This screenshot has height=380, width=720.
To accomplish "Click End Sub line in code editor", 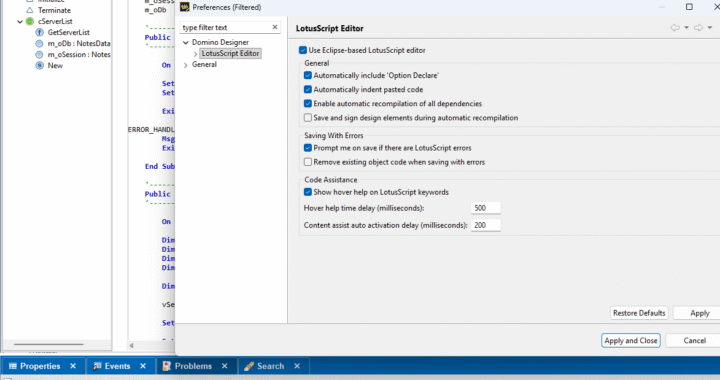I will click(x=159, y=166).
